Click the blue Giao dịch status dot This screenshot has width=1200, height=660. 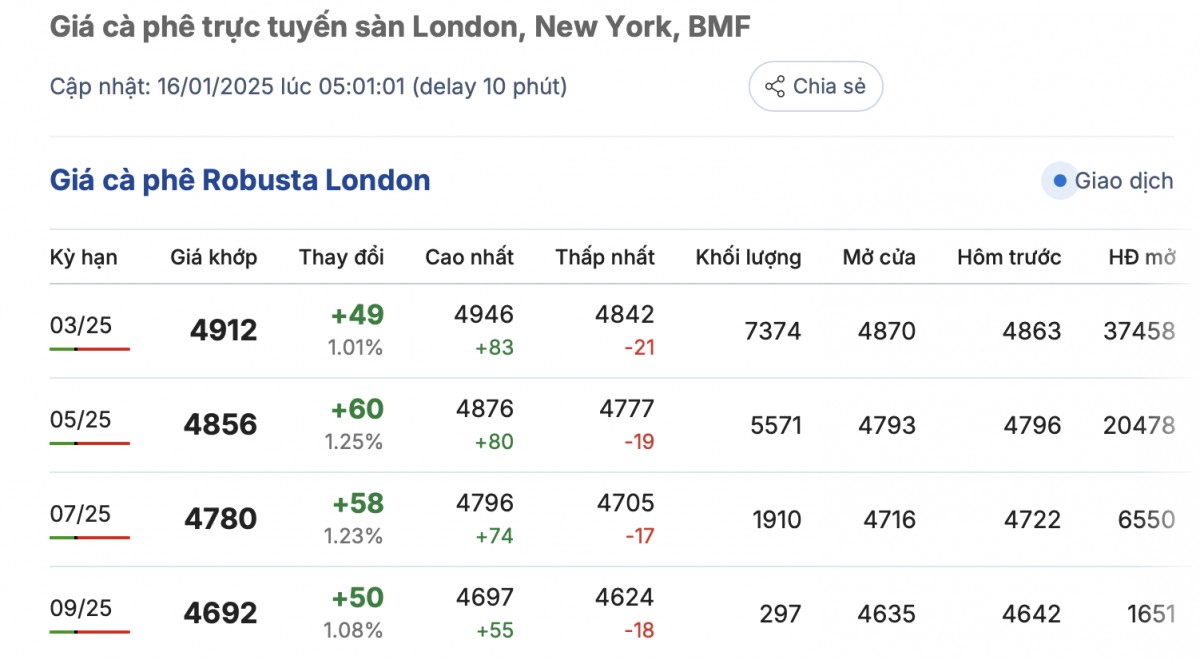(1059, 182)
